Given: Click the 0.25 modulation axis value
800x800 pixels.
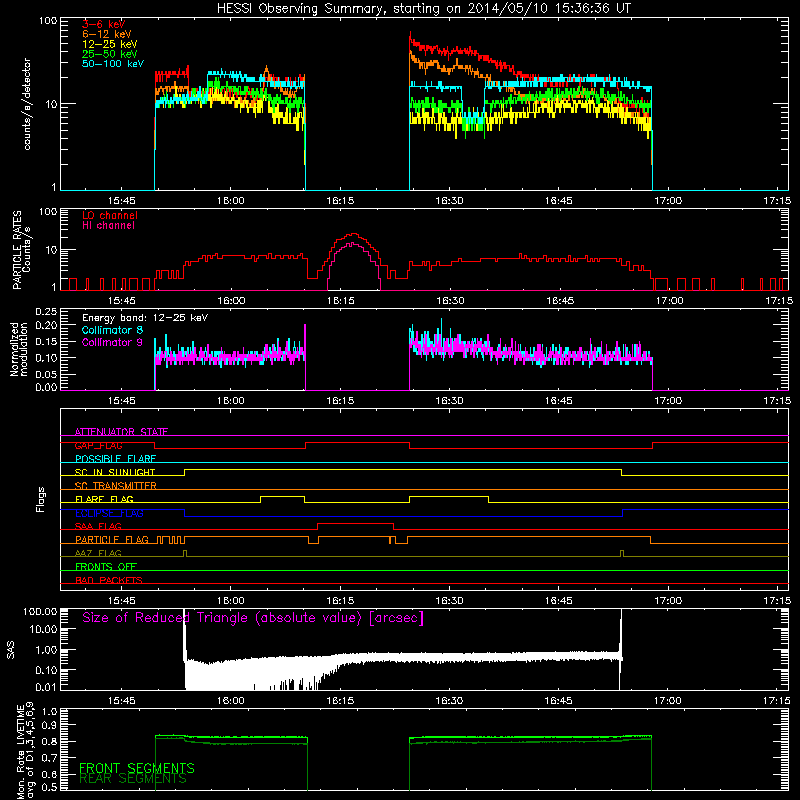Looking at the screenshot, I should point(46,312).
